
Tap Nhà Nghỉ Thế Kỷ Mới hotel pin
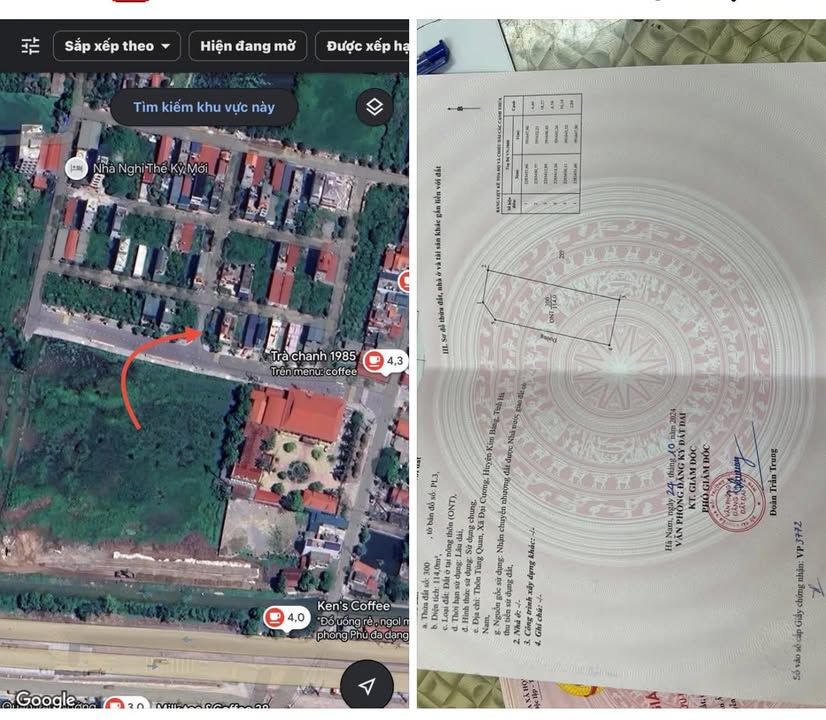click(76, 168)
